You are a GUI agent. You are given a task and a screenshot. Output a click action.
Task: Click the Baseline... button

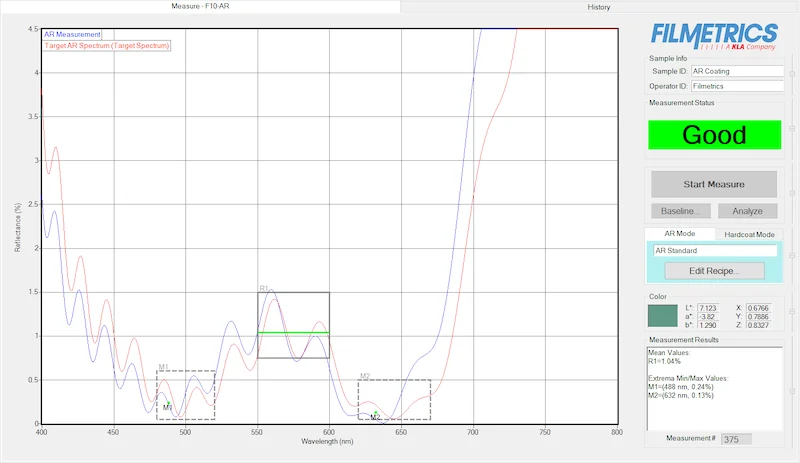pyautogui.click(x=685, y=211)
